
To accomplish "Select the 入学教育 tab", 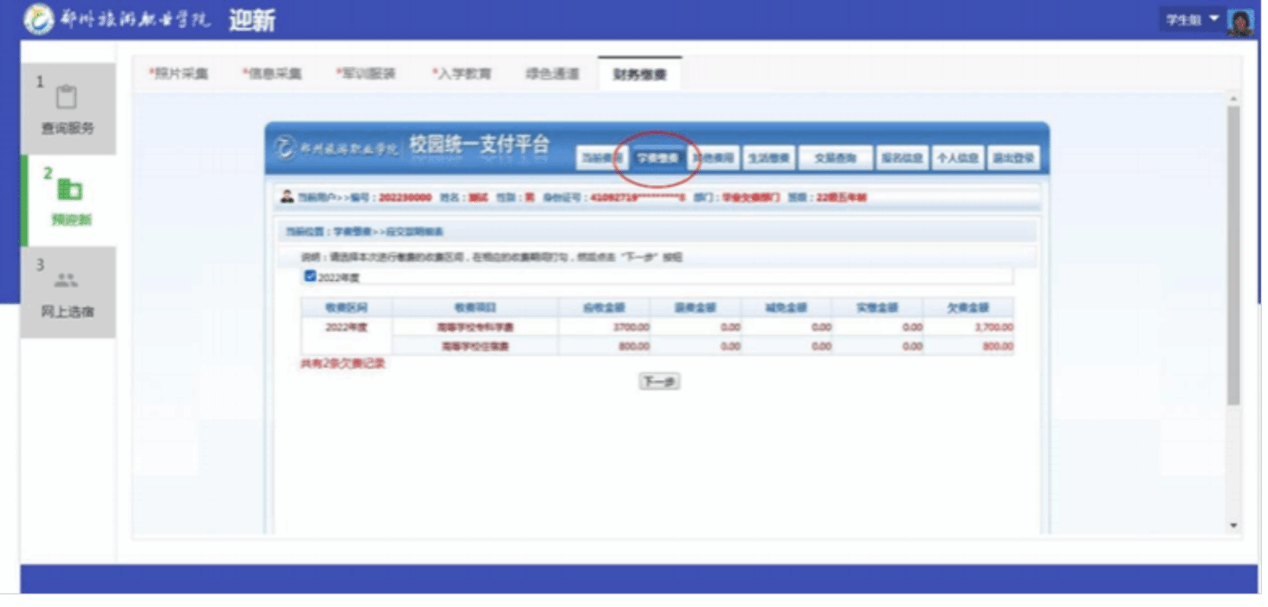I will 462,74.
